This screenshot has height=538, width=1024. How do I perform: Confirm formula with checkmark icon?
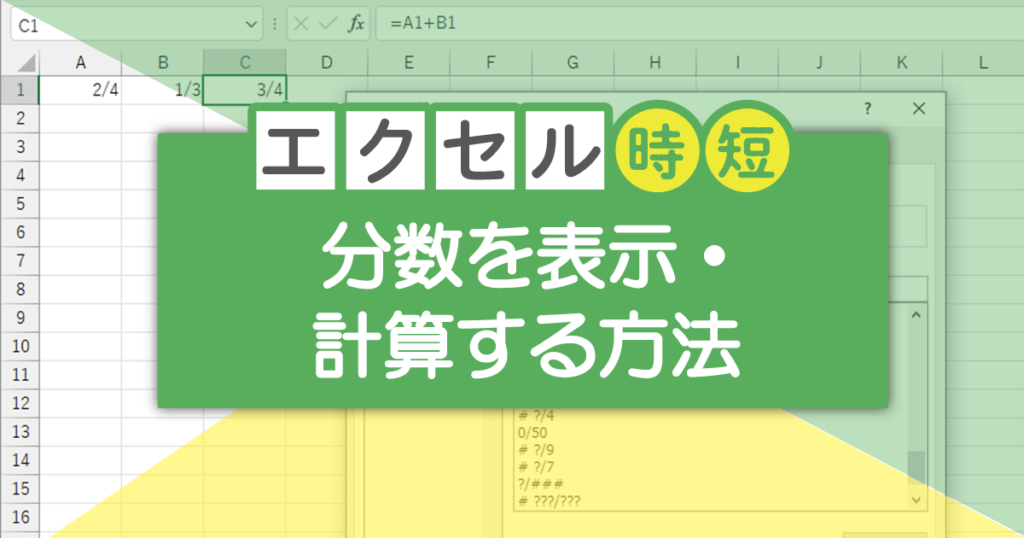328,24
